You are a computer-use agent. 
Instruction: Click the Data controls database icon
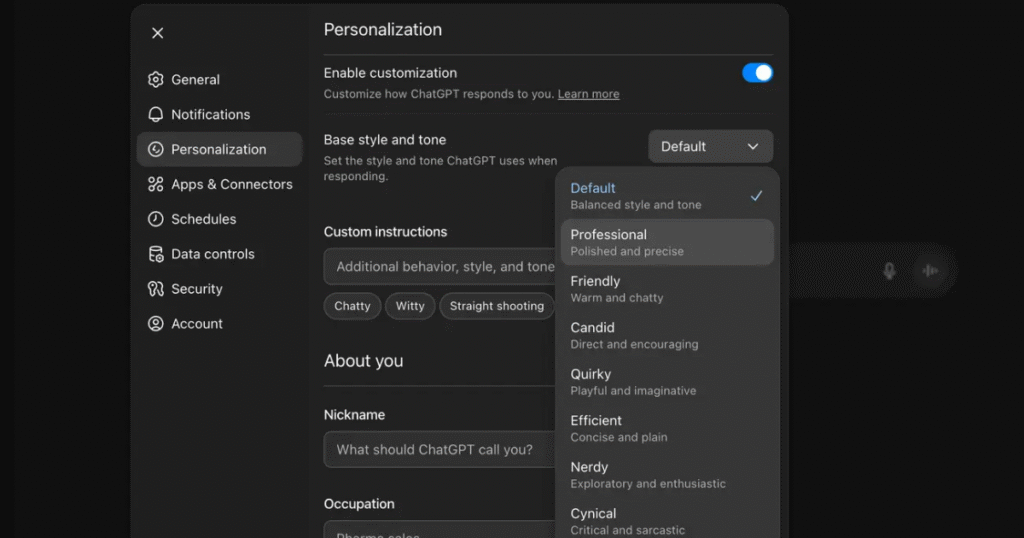tap(155, 254)
